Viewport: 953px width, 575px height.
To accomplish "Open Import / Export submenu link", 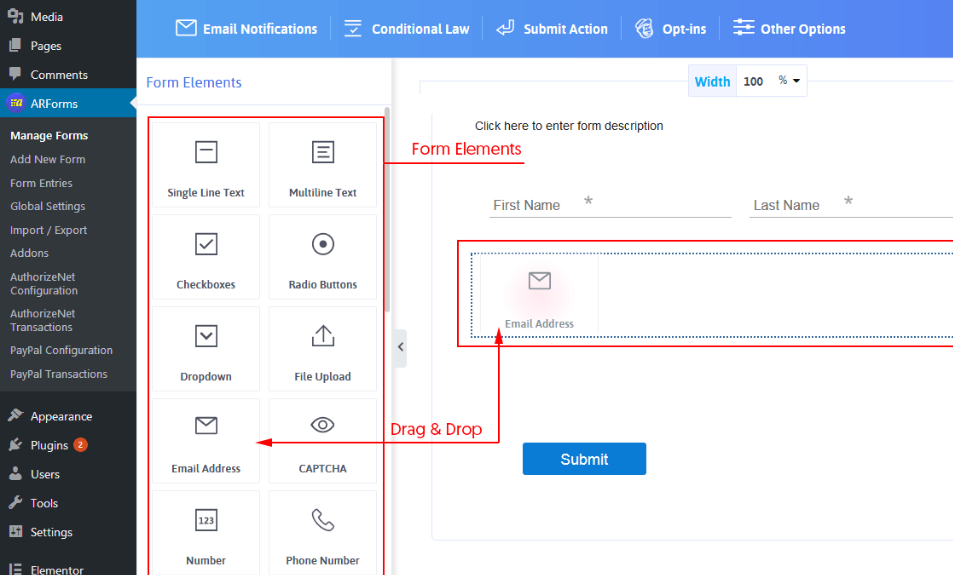I will (49, 230).
